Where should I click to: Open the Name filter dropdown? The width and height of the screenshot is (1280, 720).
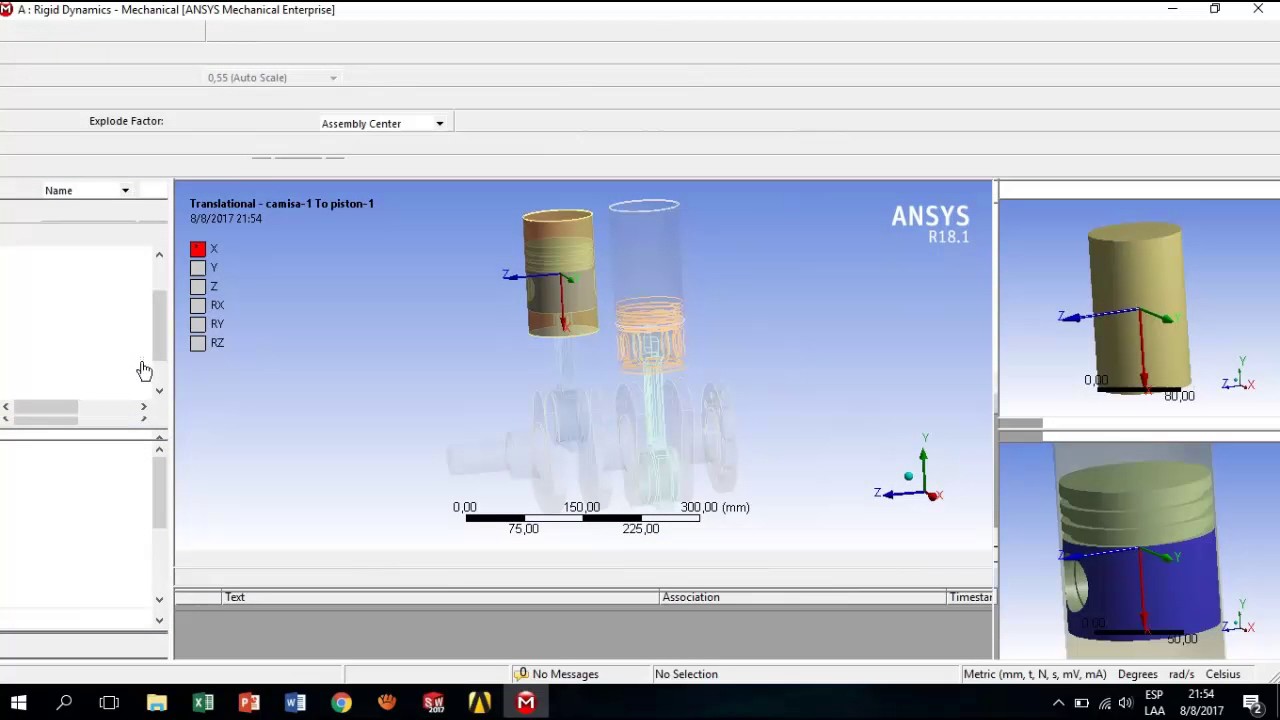125,190
